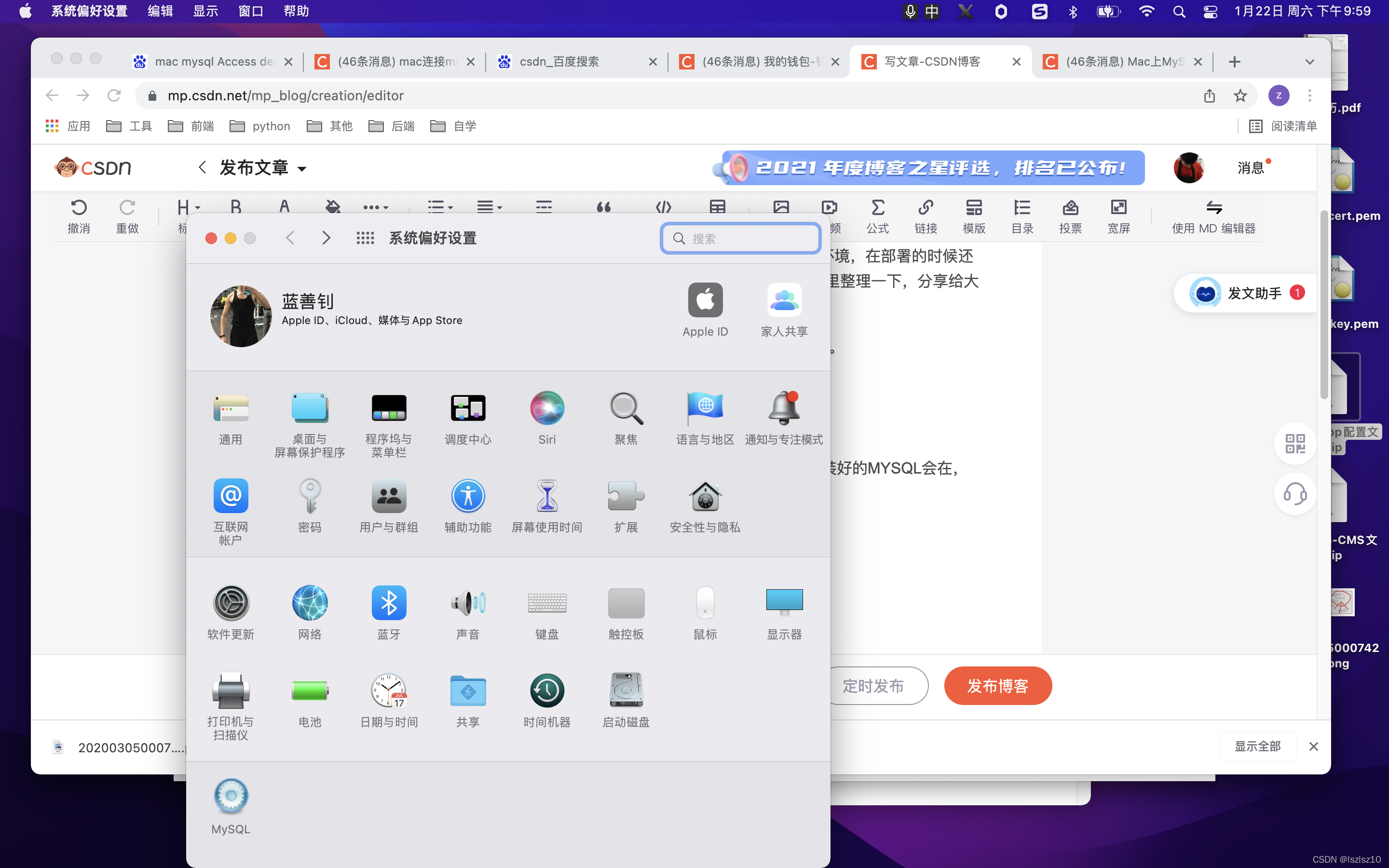Screen dimensions: 1389x868
Task: Open 安全性与隐私 preferences
Action: (706, 506)
